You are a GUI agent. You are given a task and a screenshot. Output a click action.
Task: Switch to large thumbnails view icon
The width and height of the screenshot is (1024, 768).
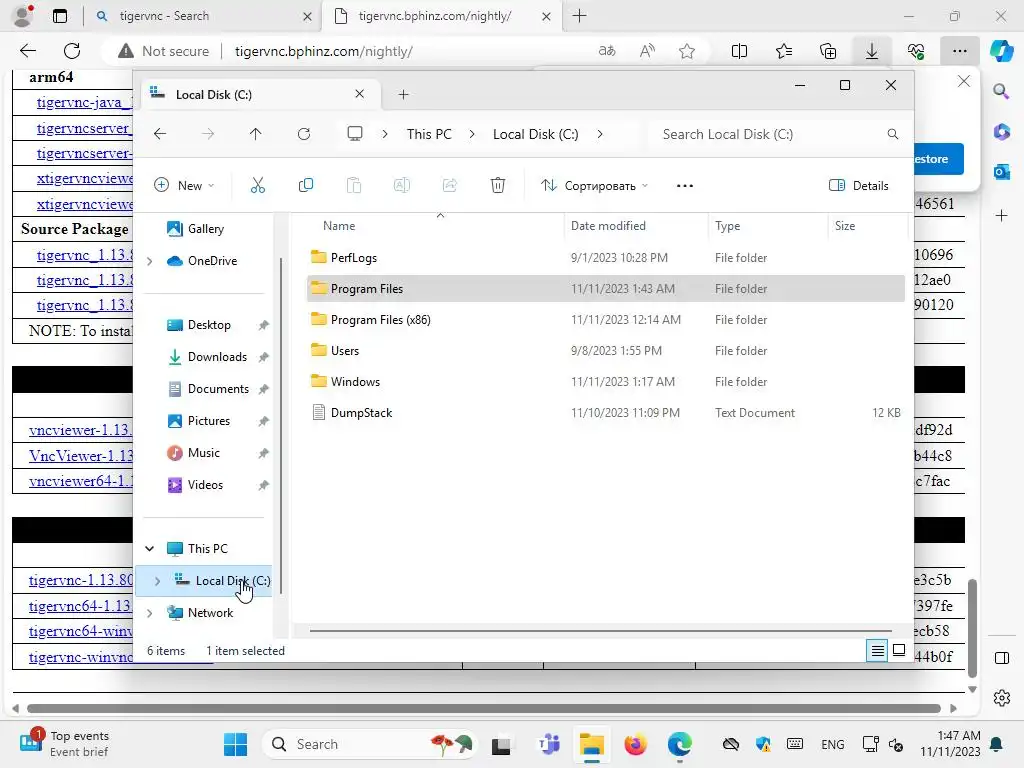coord(899,650)
